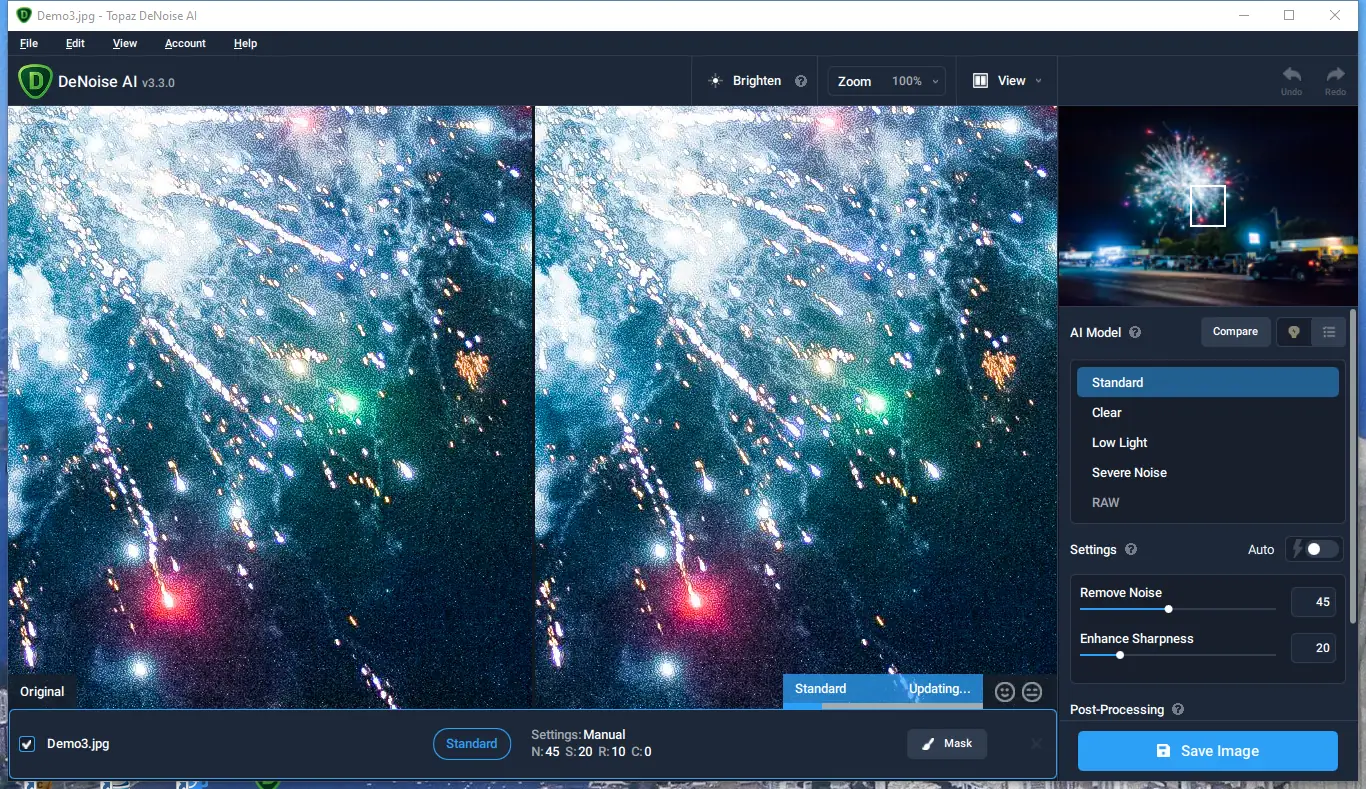Screen dimensions: 1366x789
Task: Click the 'Enhance Sharpness' label
Action: (x=1137, y=639)
